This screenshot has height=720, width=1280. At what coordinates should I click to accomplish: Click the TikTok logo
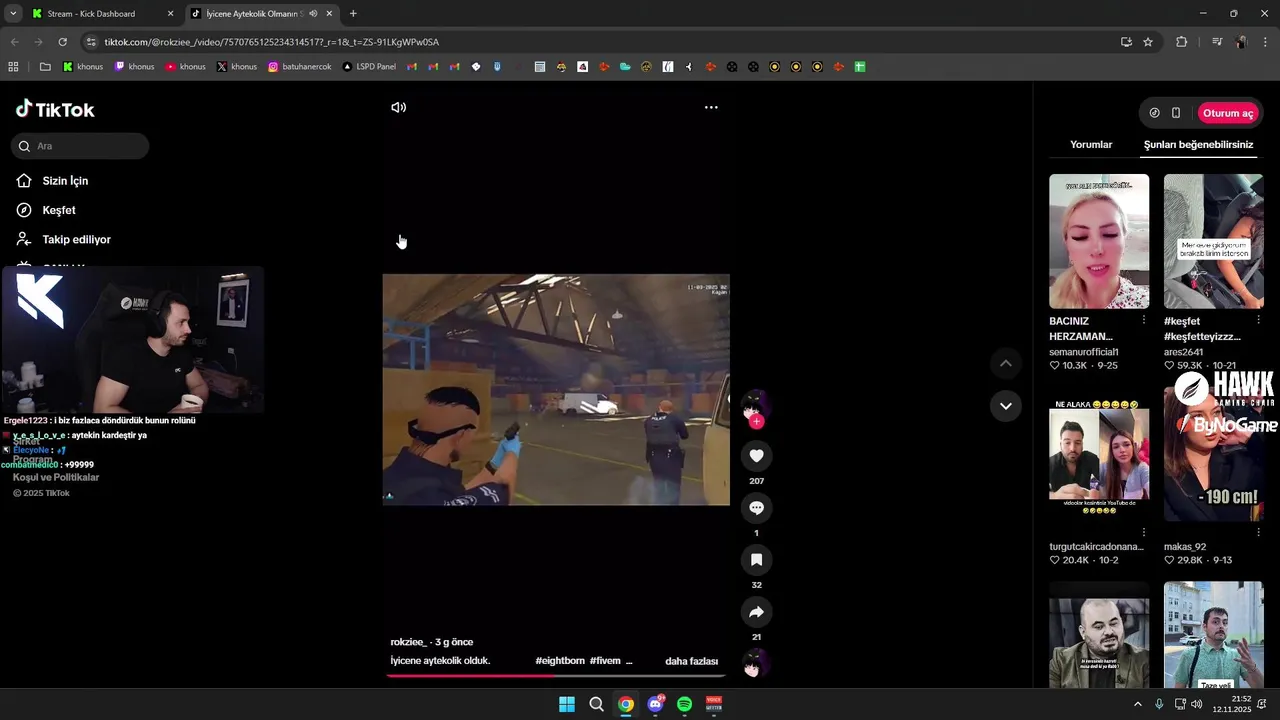(x=55, y=109)
